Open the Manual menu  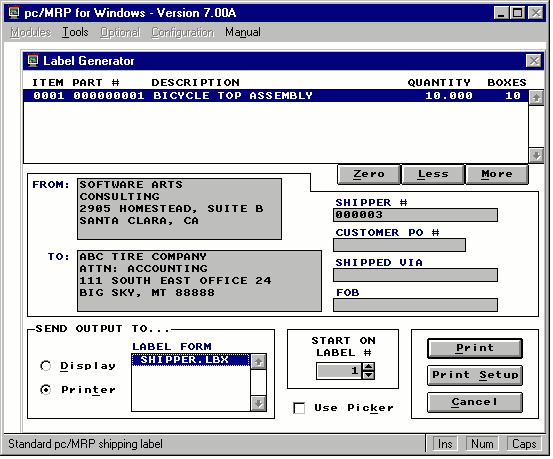pos(243,32)
